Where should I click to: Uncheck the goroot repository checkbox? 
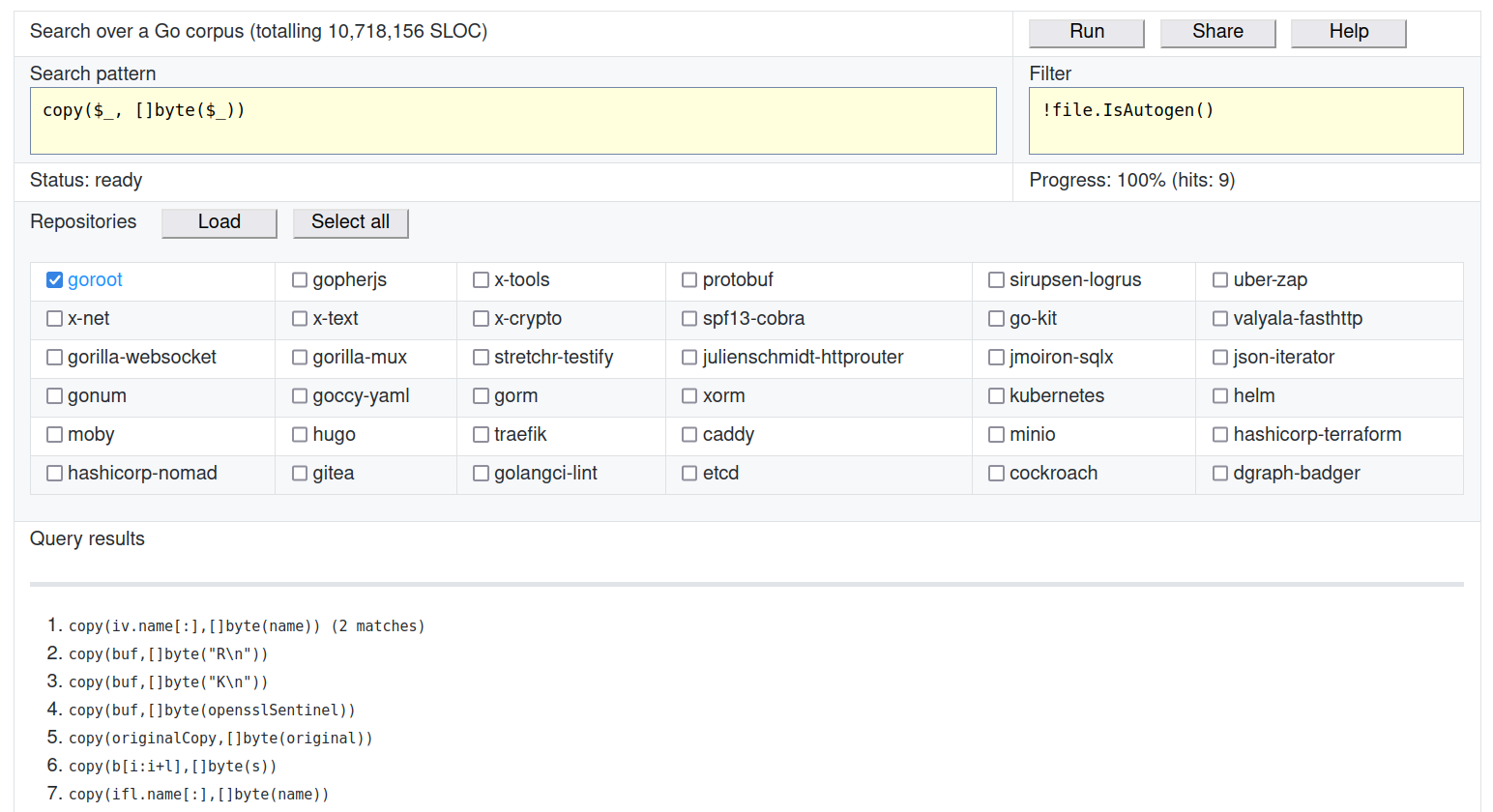tap(55, 280)
